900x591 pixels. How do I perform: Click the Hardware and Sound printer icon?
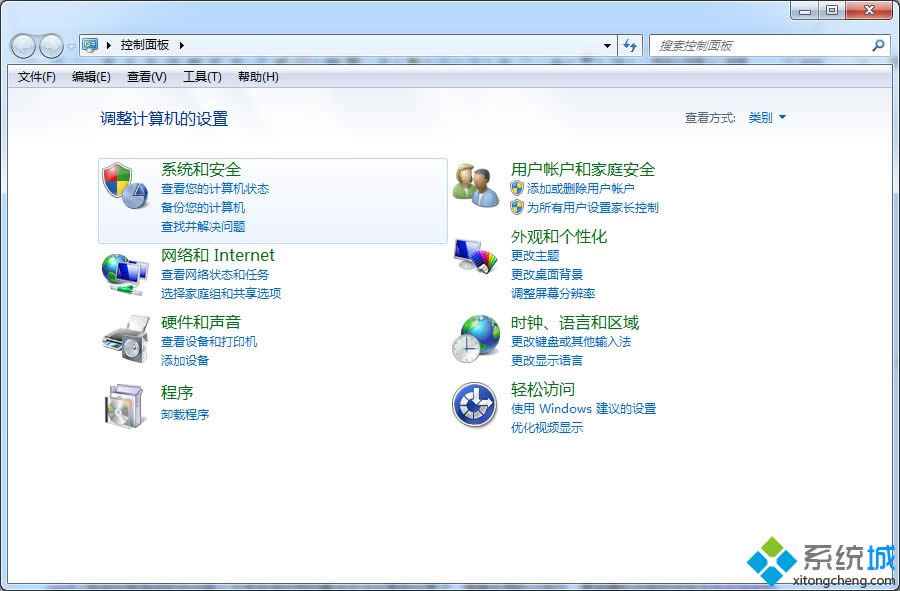125,340
